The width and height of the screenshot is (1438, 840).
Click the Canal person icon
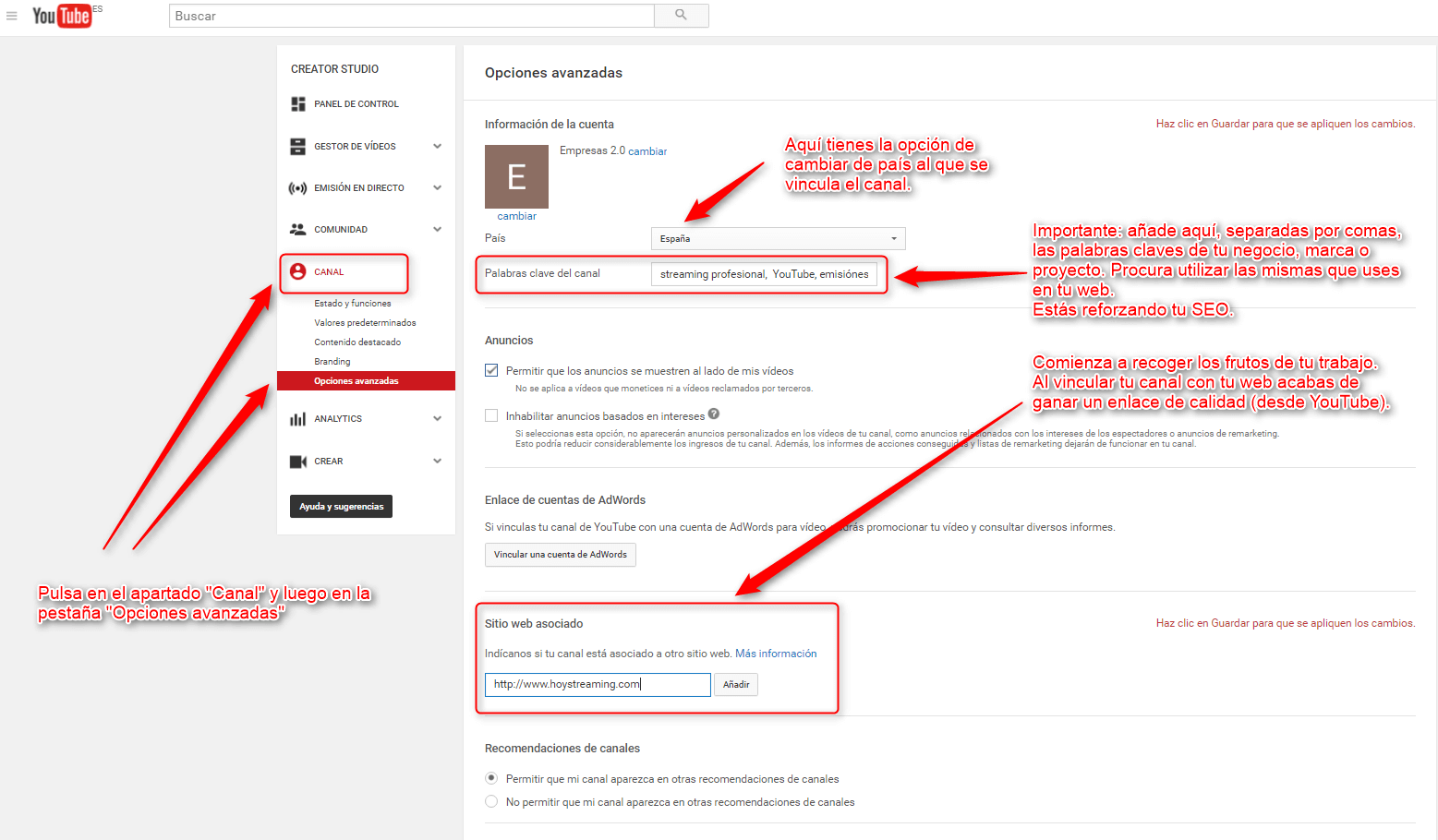click(x=297, y=271)
